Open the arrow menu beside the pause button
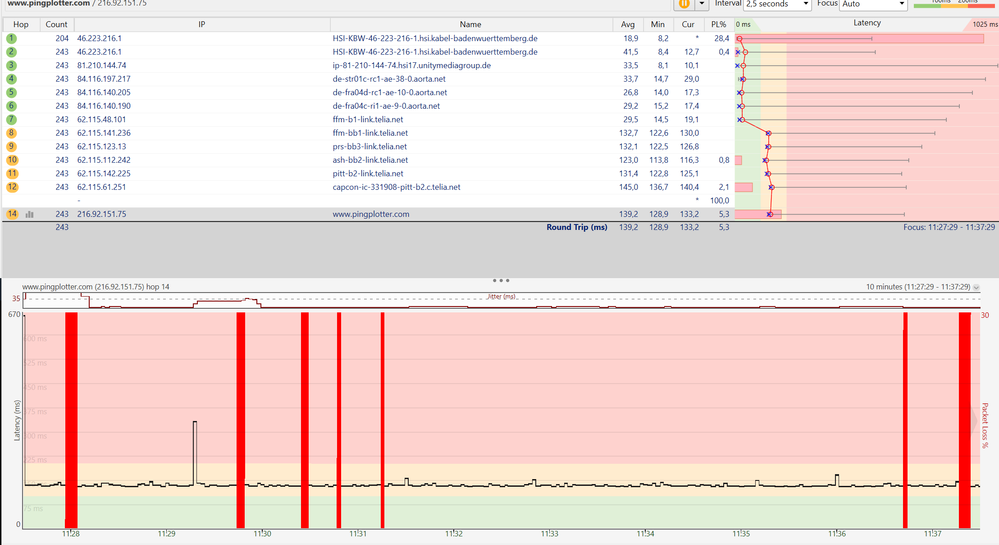This screenshot has width=999, height=545. [x=701, y=4]
